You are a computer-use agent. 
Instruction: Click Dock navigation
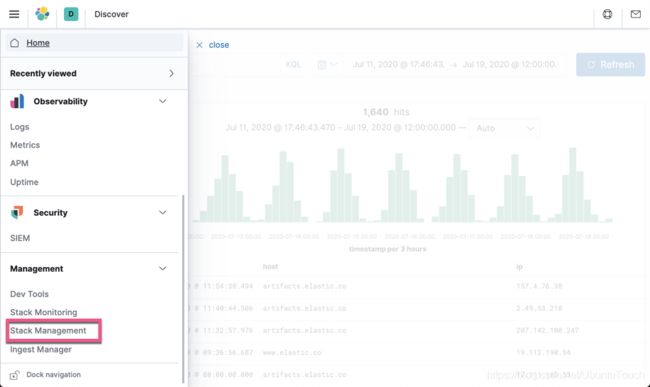click(53, 375)
